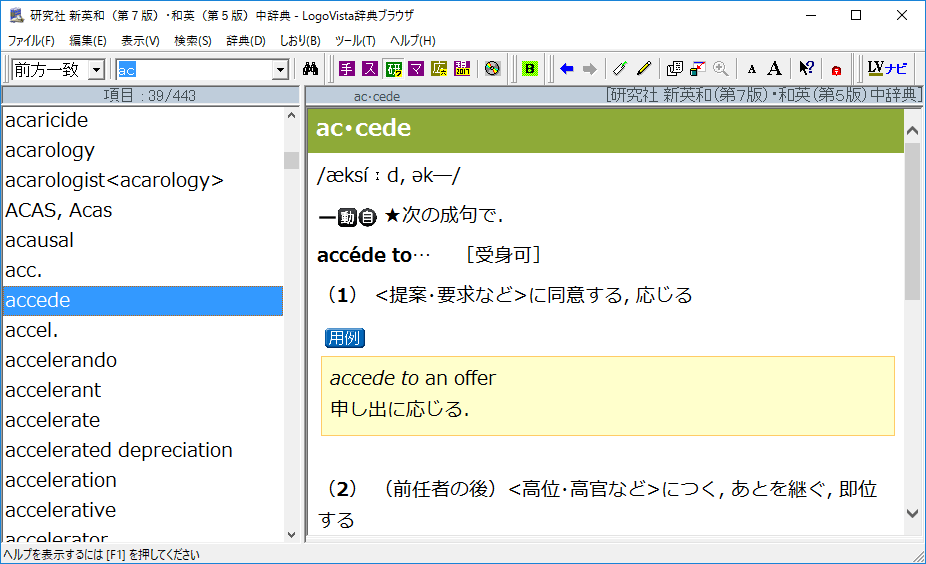
Task: Click the binoculars search icon
Action: pos(311,69)
